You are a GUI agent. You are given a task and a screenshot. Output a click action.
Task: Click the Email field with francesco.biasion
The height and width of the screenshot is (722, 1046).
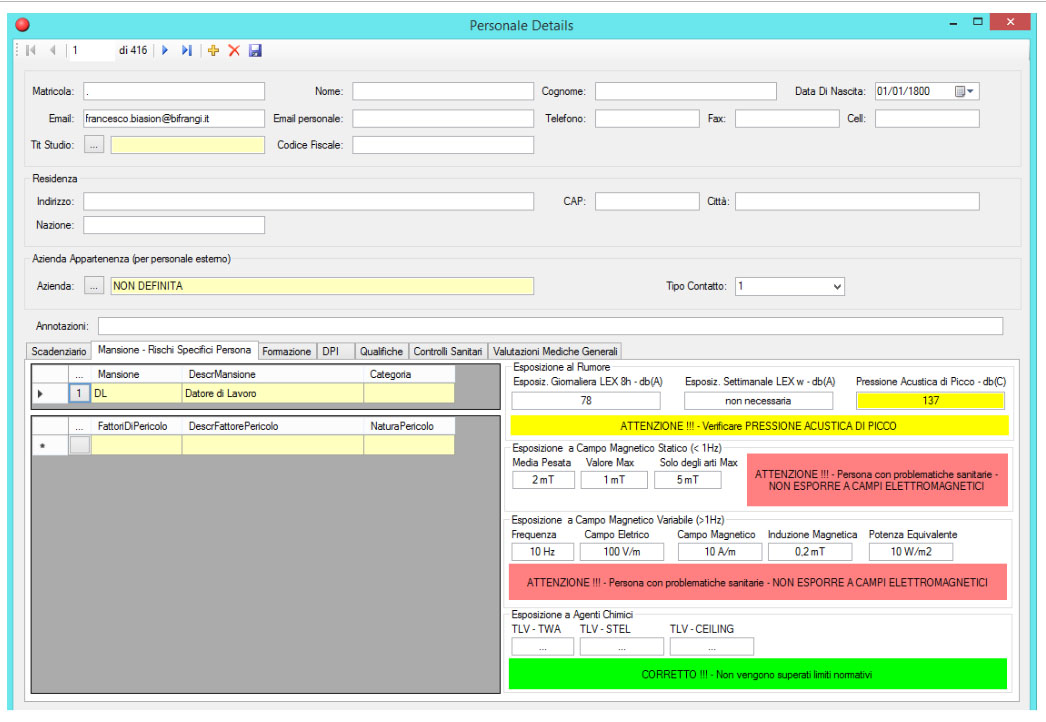pos(174,119)
